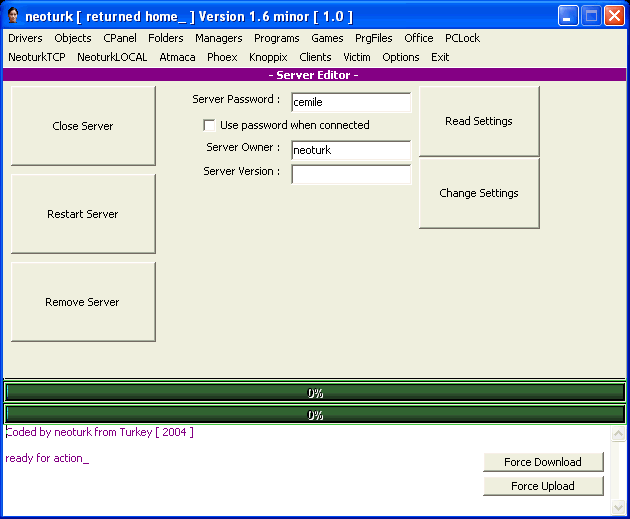Select the empty Server Version field
The height and width of the screenshot is (519, 630).
click(350, 174)
